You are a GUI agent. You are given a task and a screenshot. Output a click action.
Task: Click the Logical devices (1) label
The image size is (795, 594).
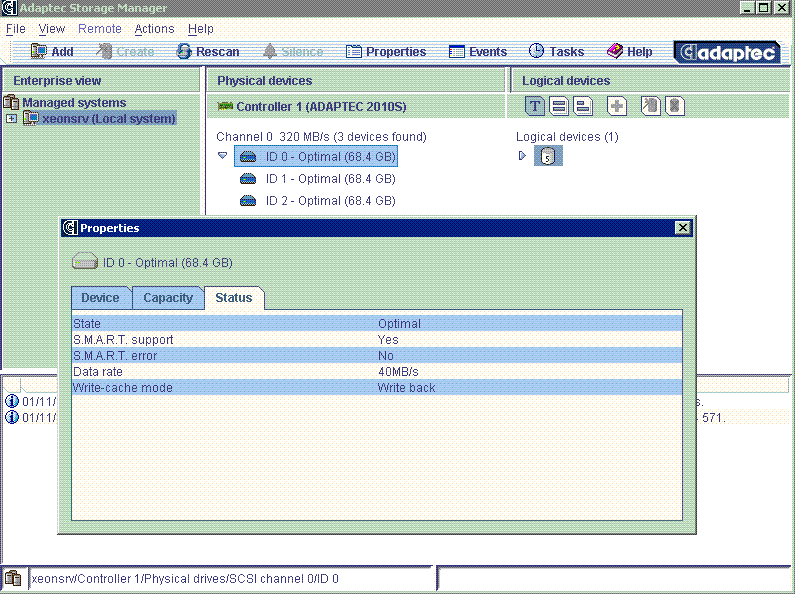(x=567, y=137)
